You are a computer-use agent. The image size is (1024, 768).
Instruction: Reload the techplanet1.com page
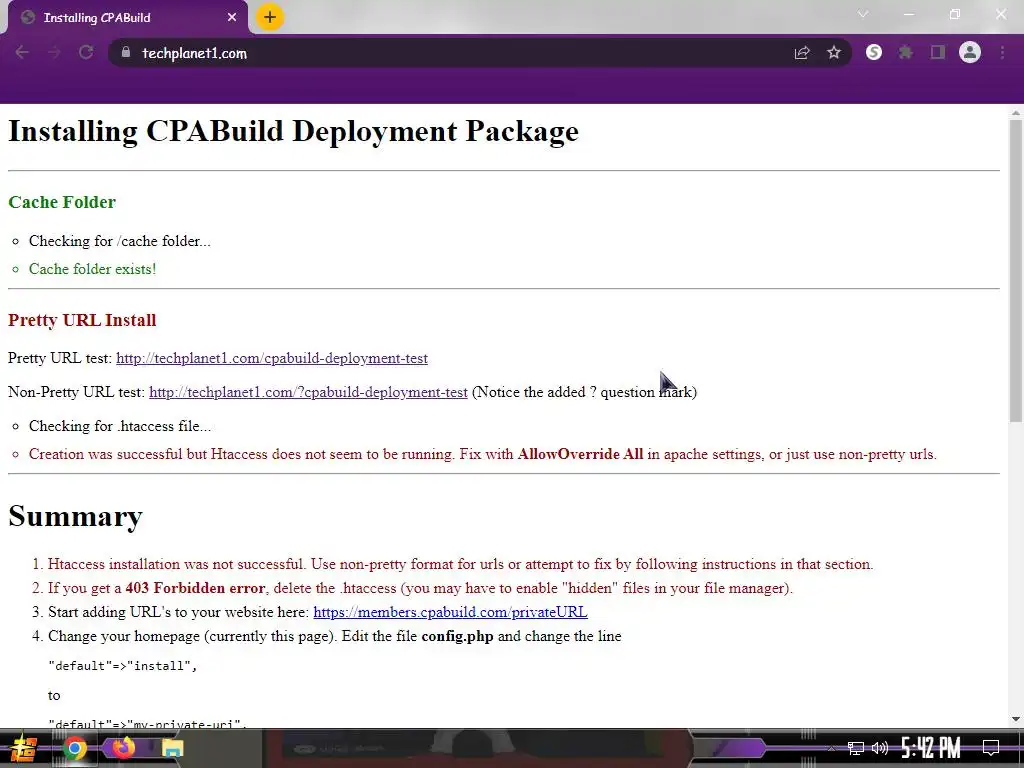point(86,53)
